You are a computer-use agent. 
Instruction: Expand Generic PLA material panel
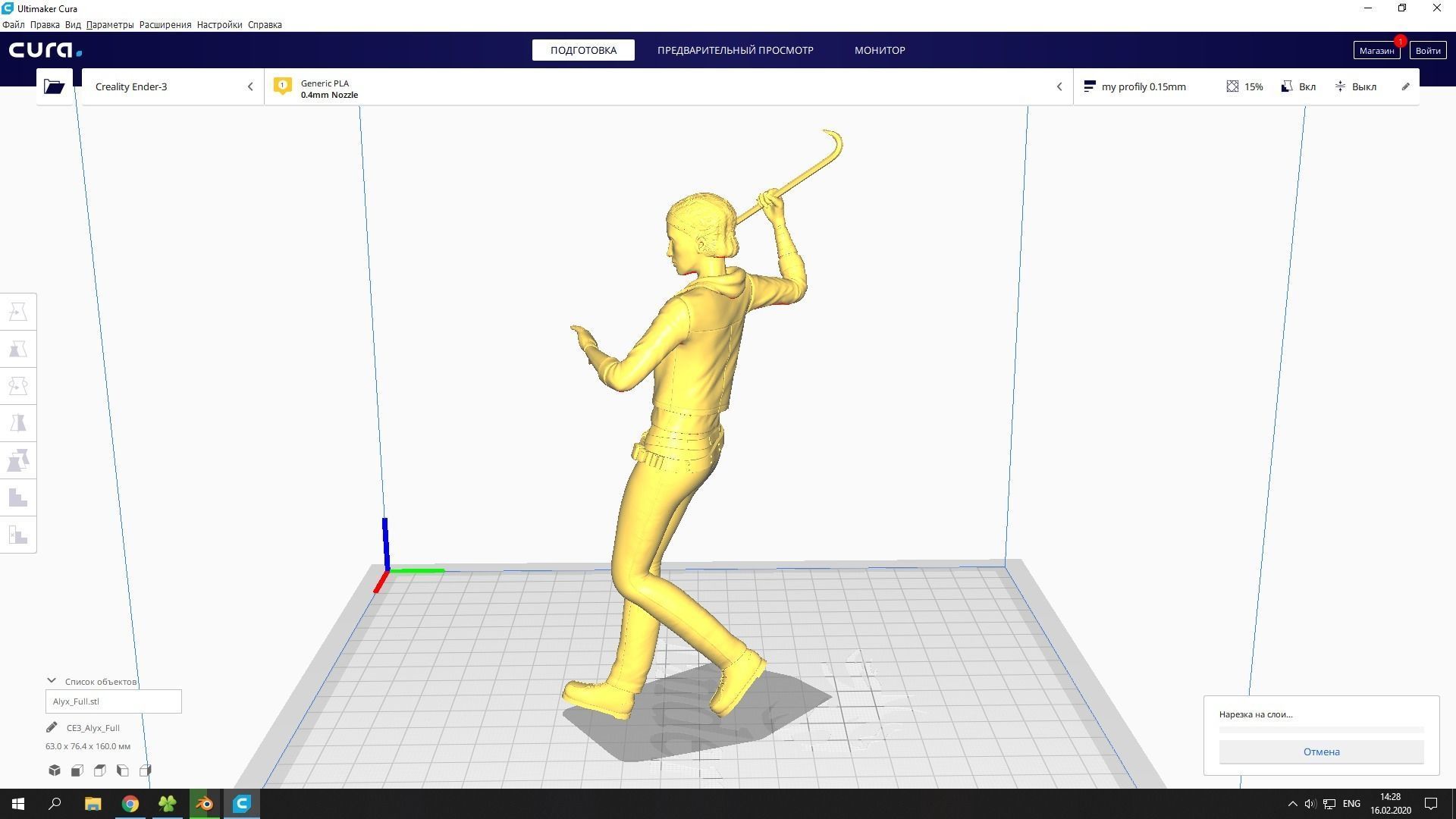pyautogui.click(x=669, y=86)
